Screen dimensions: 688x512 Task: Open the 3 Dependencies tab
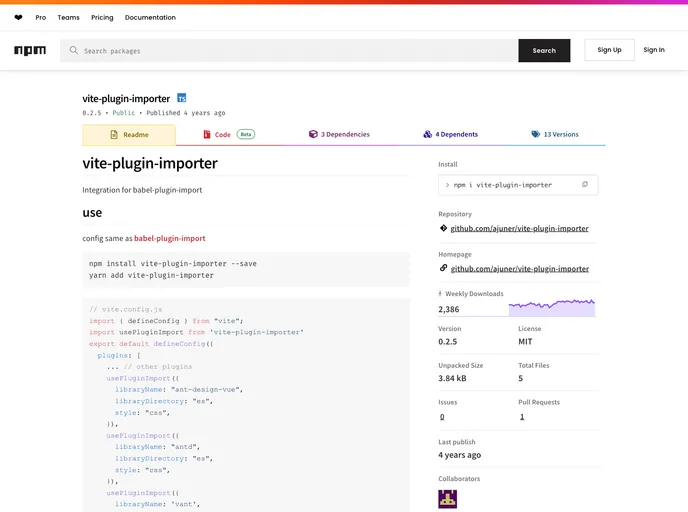coord(339,134)
